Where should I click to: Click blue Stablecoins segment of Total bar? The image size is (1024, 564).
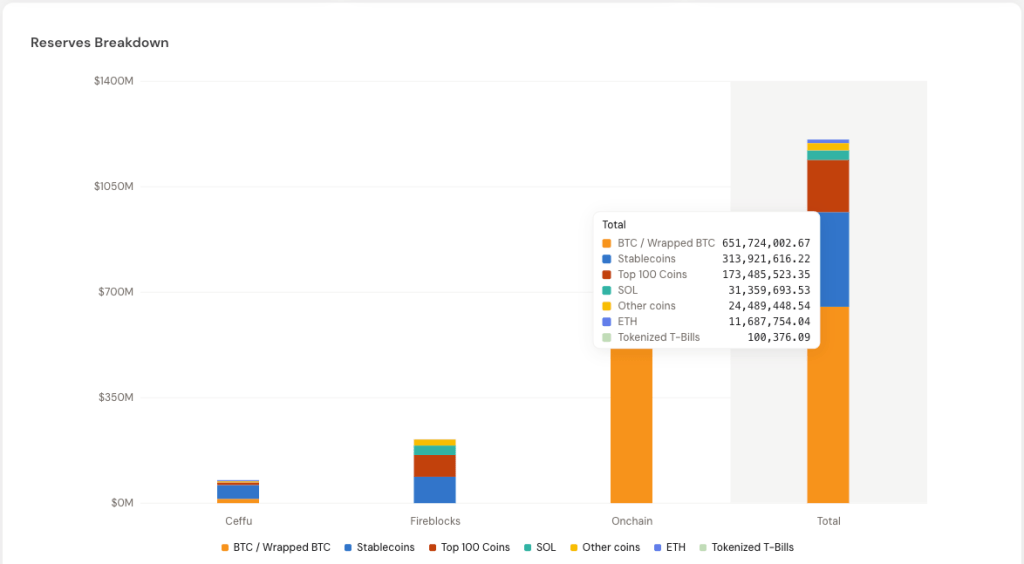(828, 259)
